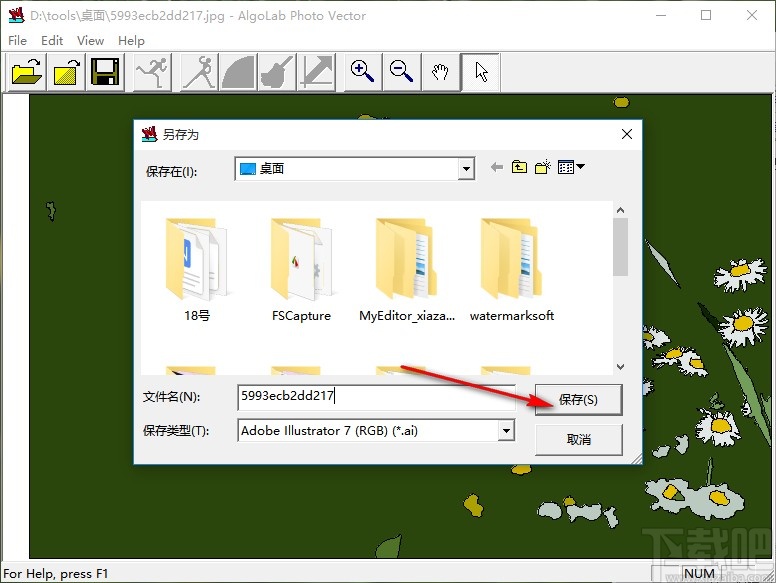
Task: Select the Zoom In magnifier tool
Action: pyautogui.click(x=362, y=72)
